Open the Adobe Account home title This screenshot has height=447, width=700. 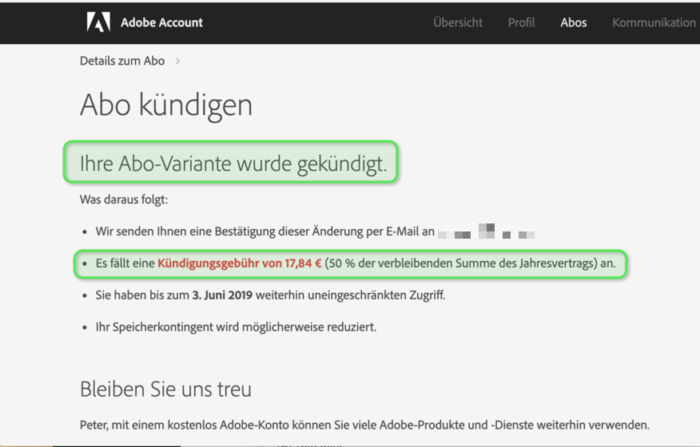pos(162,22)
